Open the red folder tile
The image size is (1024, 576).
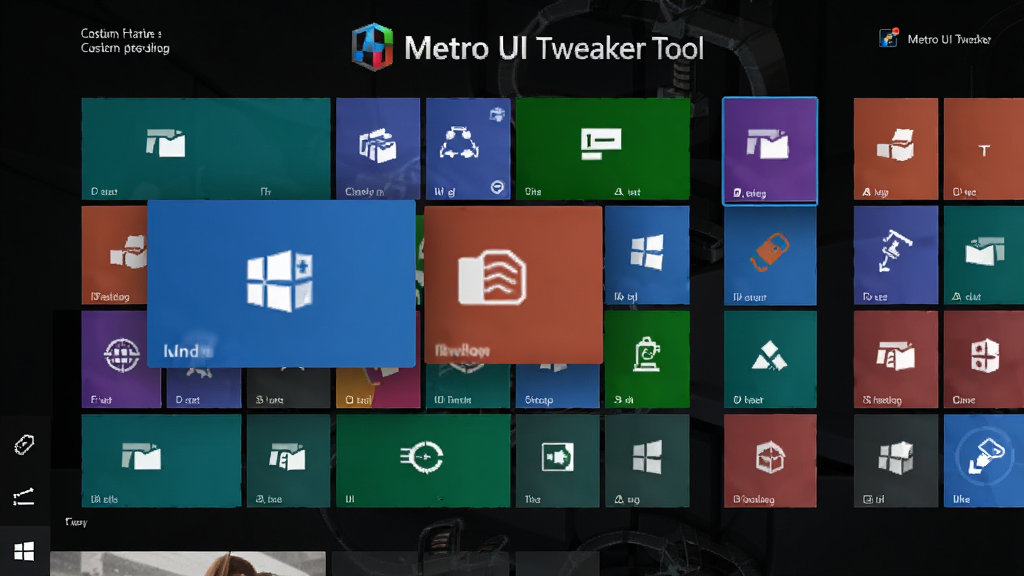(895, 359)
